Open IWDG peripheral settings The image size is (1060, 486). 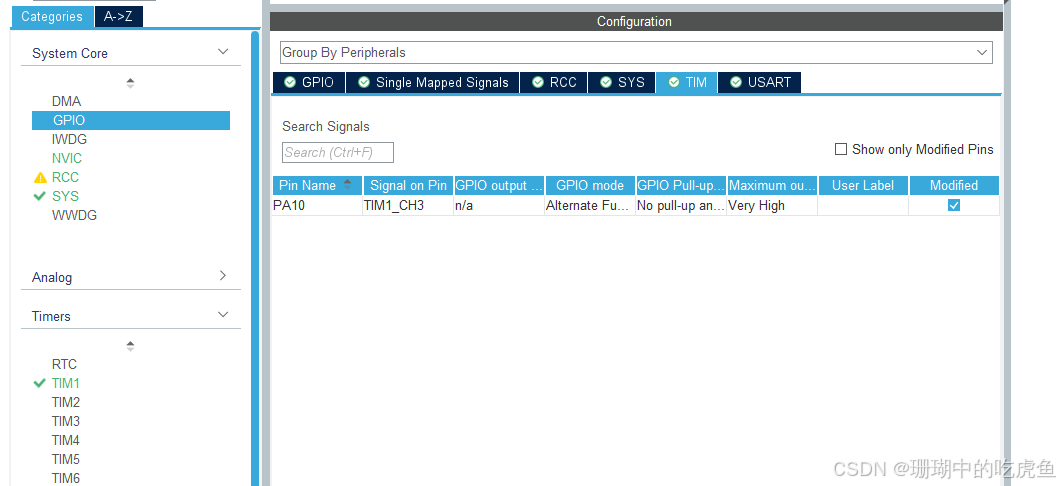tap(69, 139)
